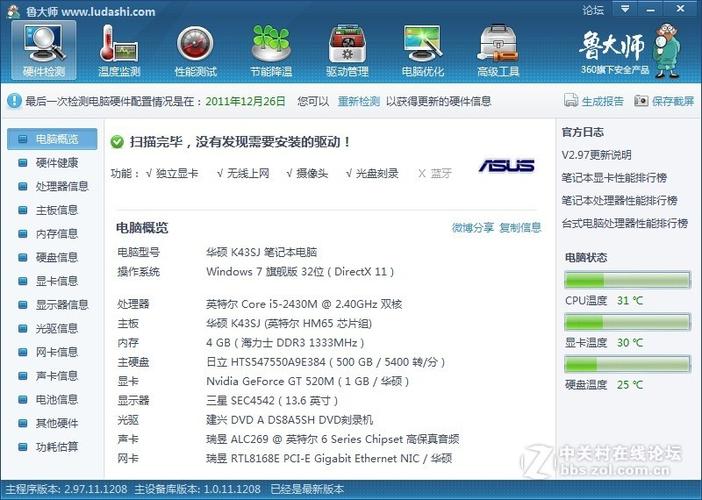Click the 海力士 DDR3 1333MHz memory value
The width and height of the screenshot is (702, 500).
[x=285, y=343]
